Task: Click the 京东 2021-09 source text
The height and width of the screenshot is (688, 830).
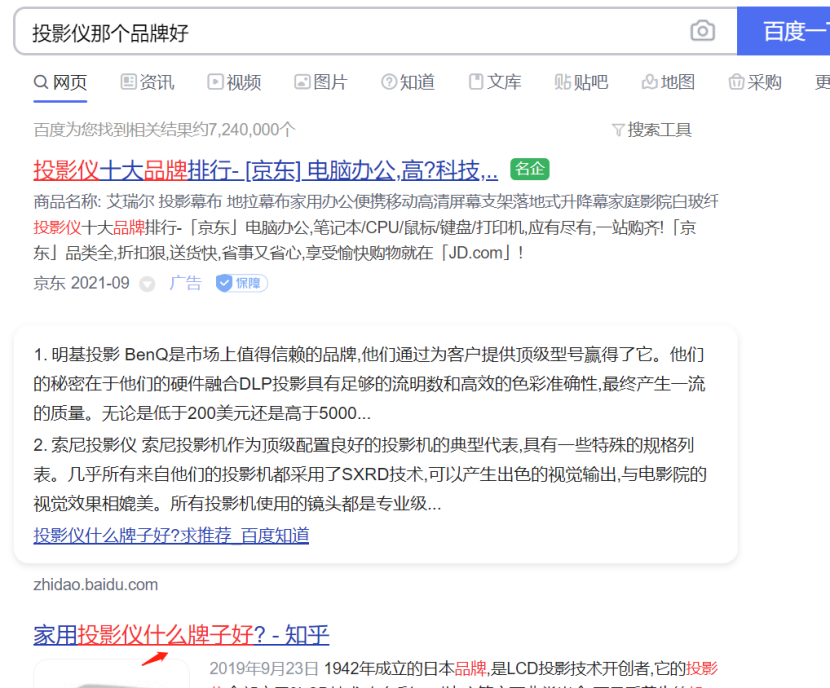Action: click(x=81, y=283)
